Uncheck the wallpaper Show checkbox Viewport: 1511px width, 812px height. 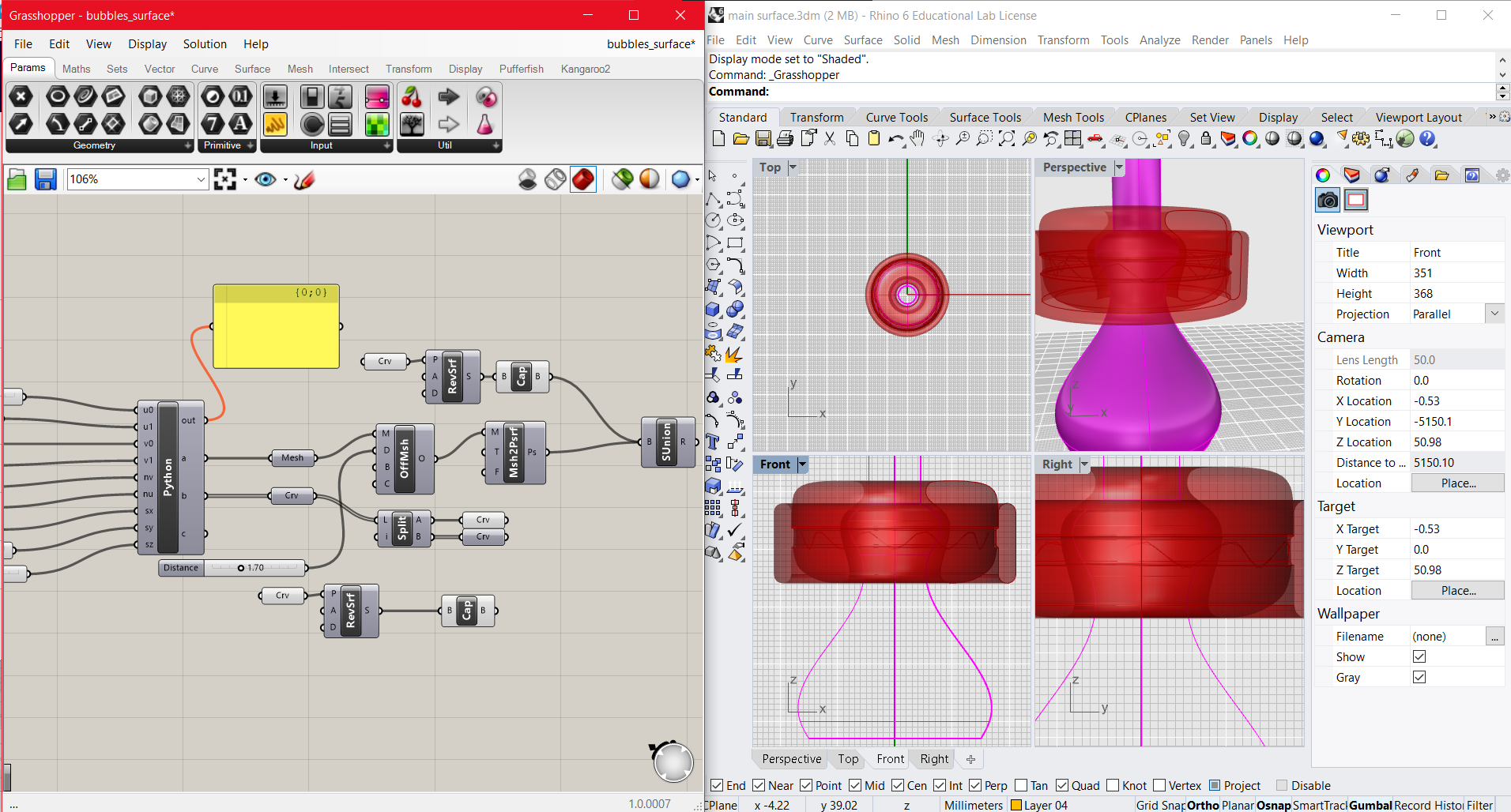[x=1419, y=656]
